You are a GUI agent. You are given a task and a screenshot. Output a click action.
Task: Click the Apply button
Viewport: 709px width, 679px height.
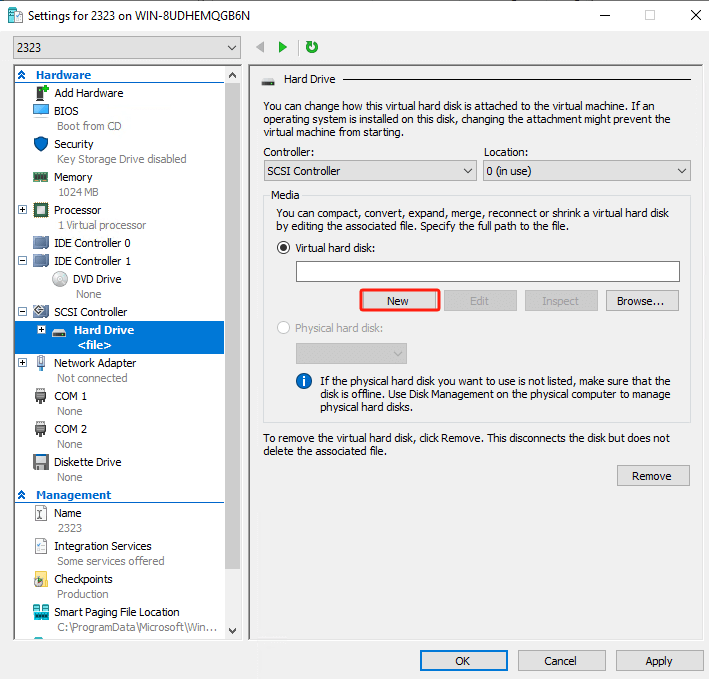659,660
